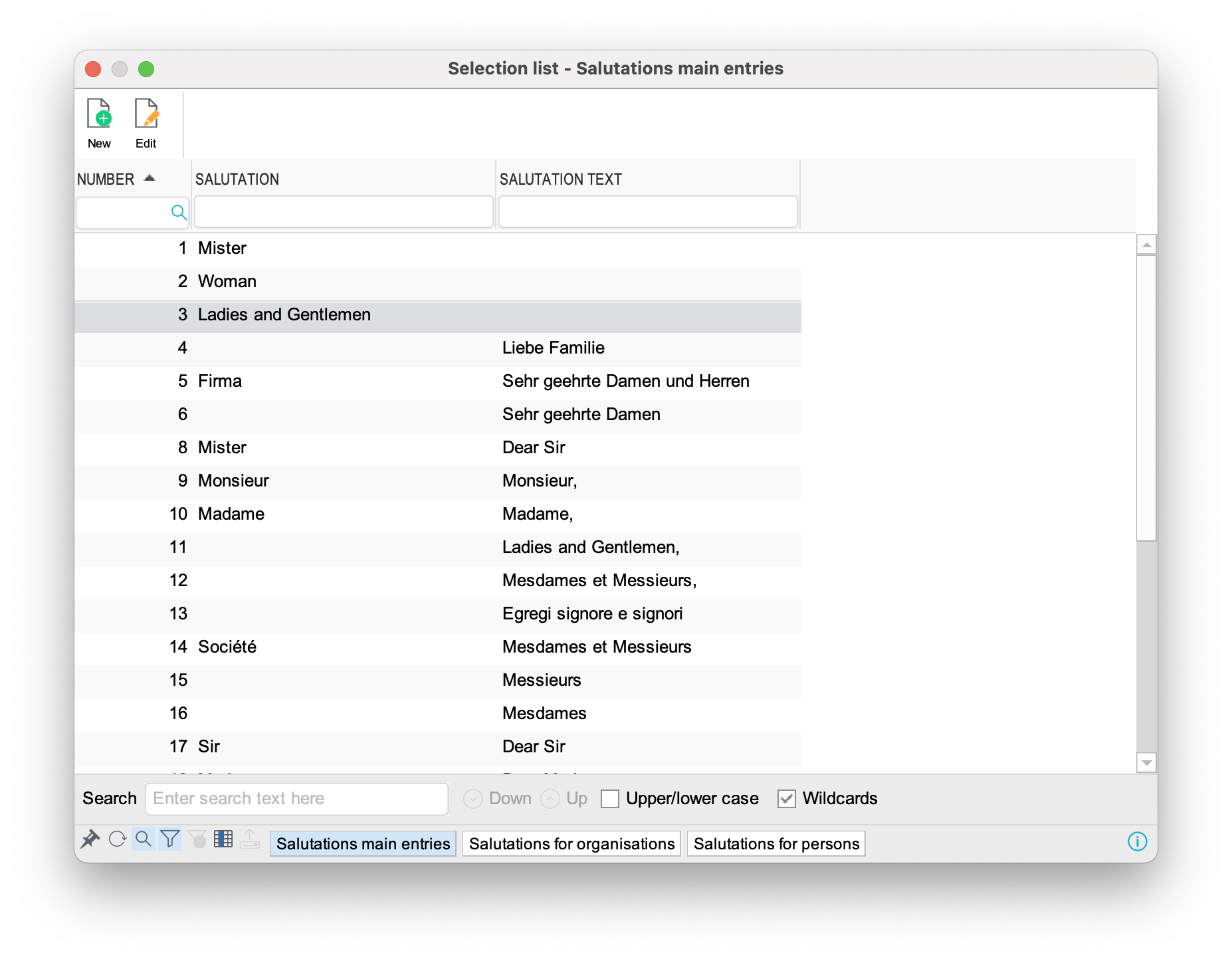Toggle the funnel filter icon

[170, 839]
